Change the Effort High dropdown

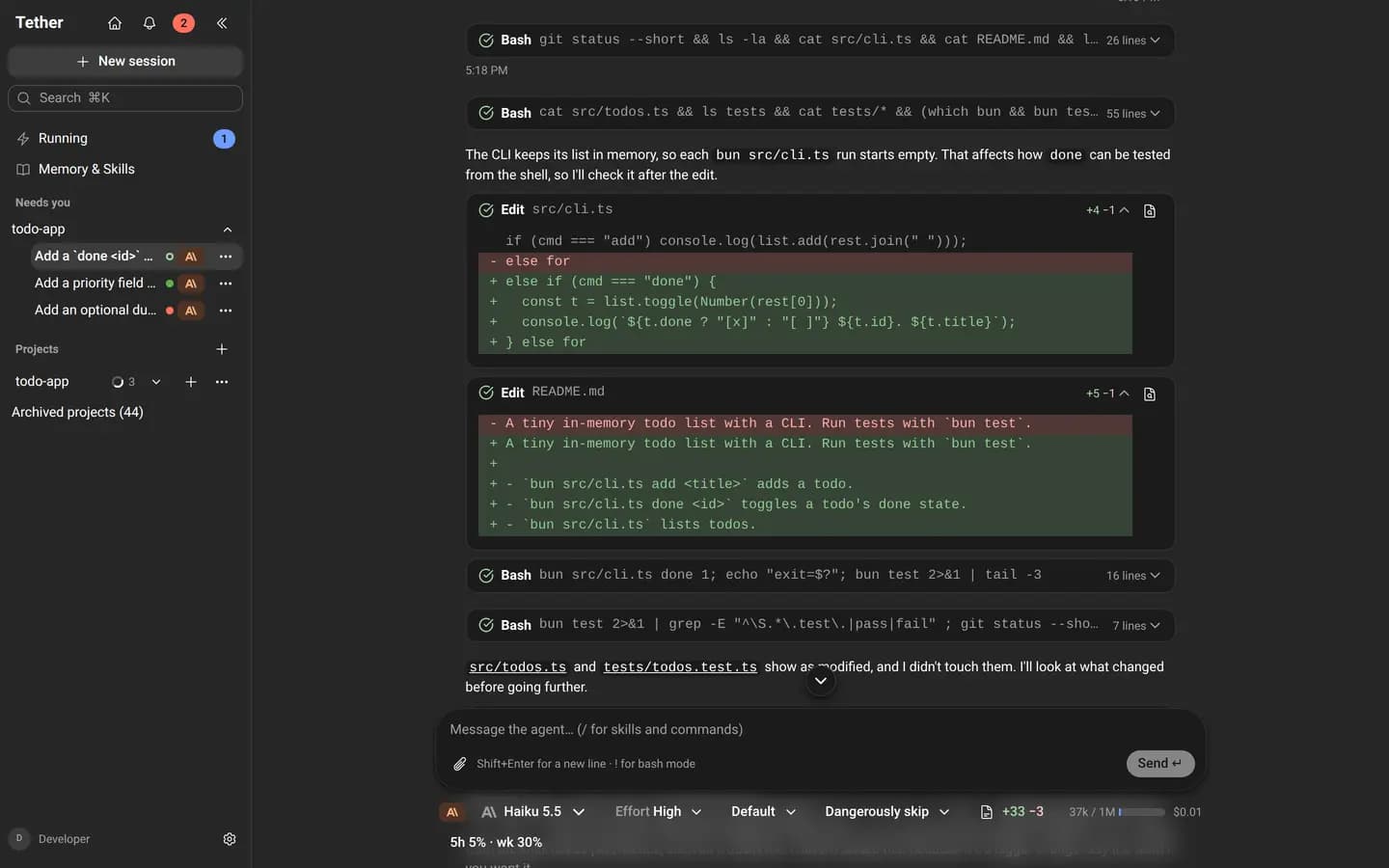(x=659, y=812)
